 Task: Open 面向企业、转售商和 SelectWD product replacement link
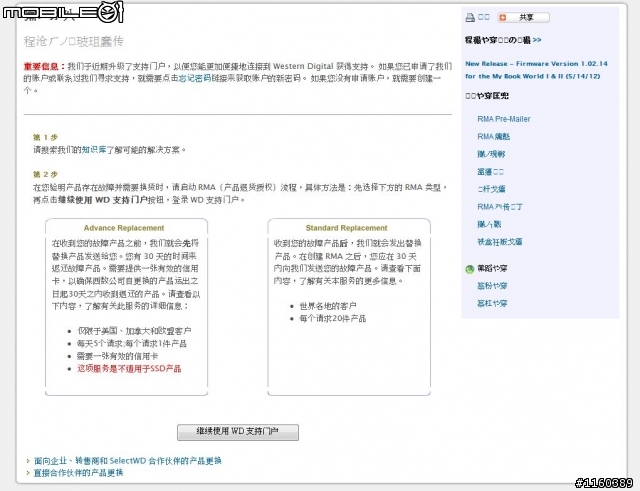point(128,461)
